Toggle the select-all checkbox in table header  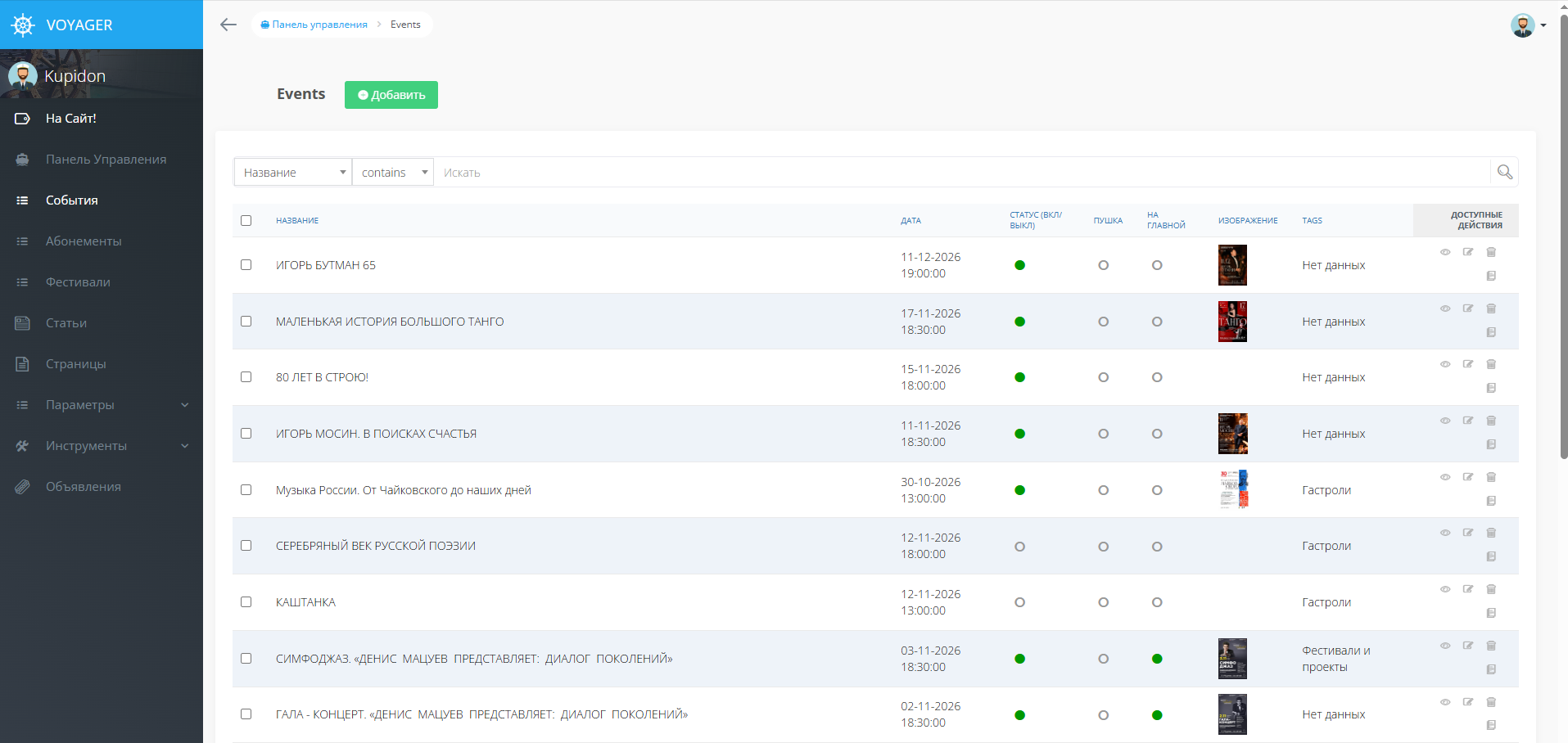click(x=246, y=220)
